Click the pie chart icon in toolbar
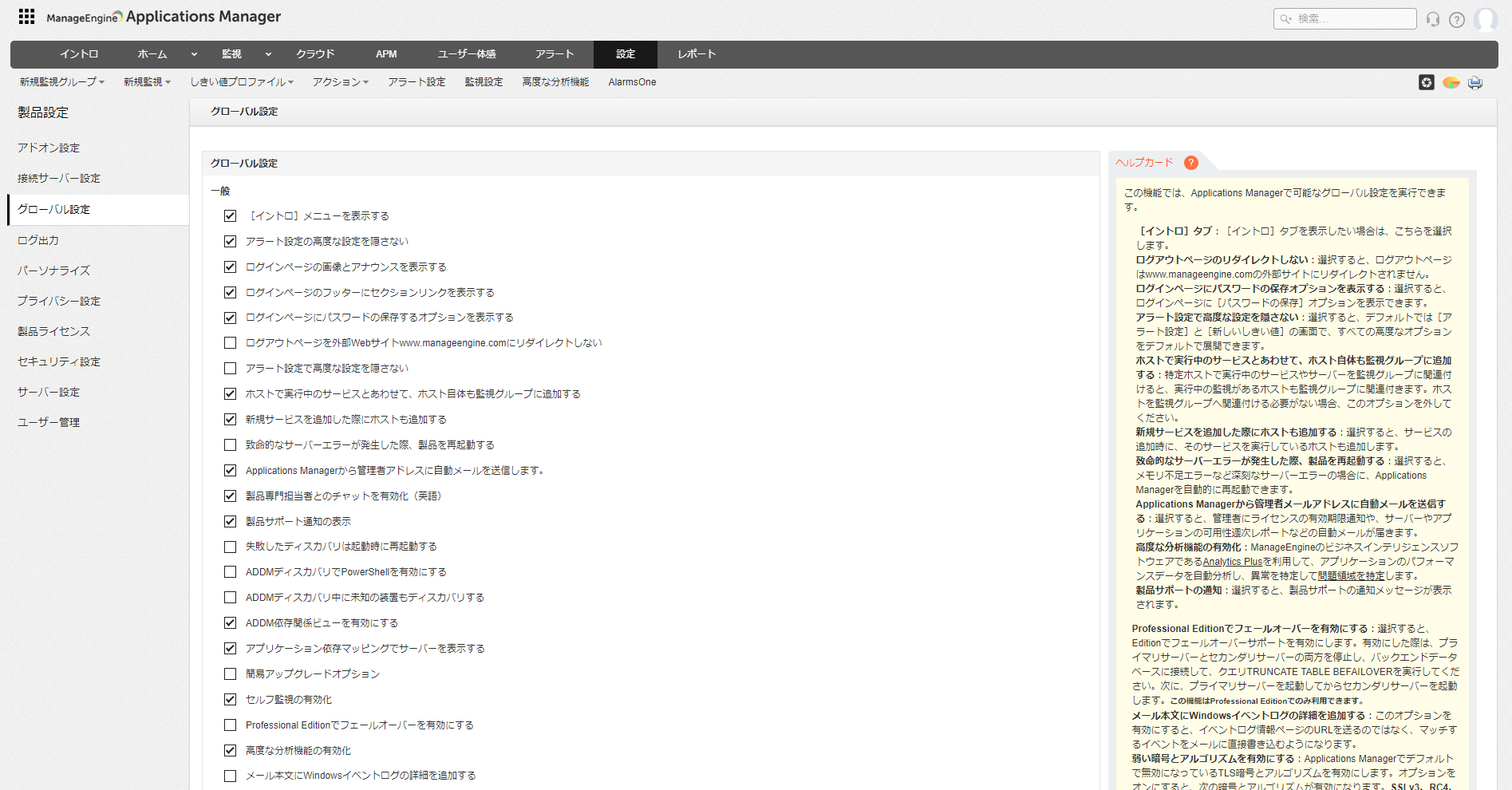Screen dimensions: 1512x790 (x=1451, y=82)
